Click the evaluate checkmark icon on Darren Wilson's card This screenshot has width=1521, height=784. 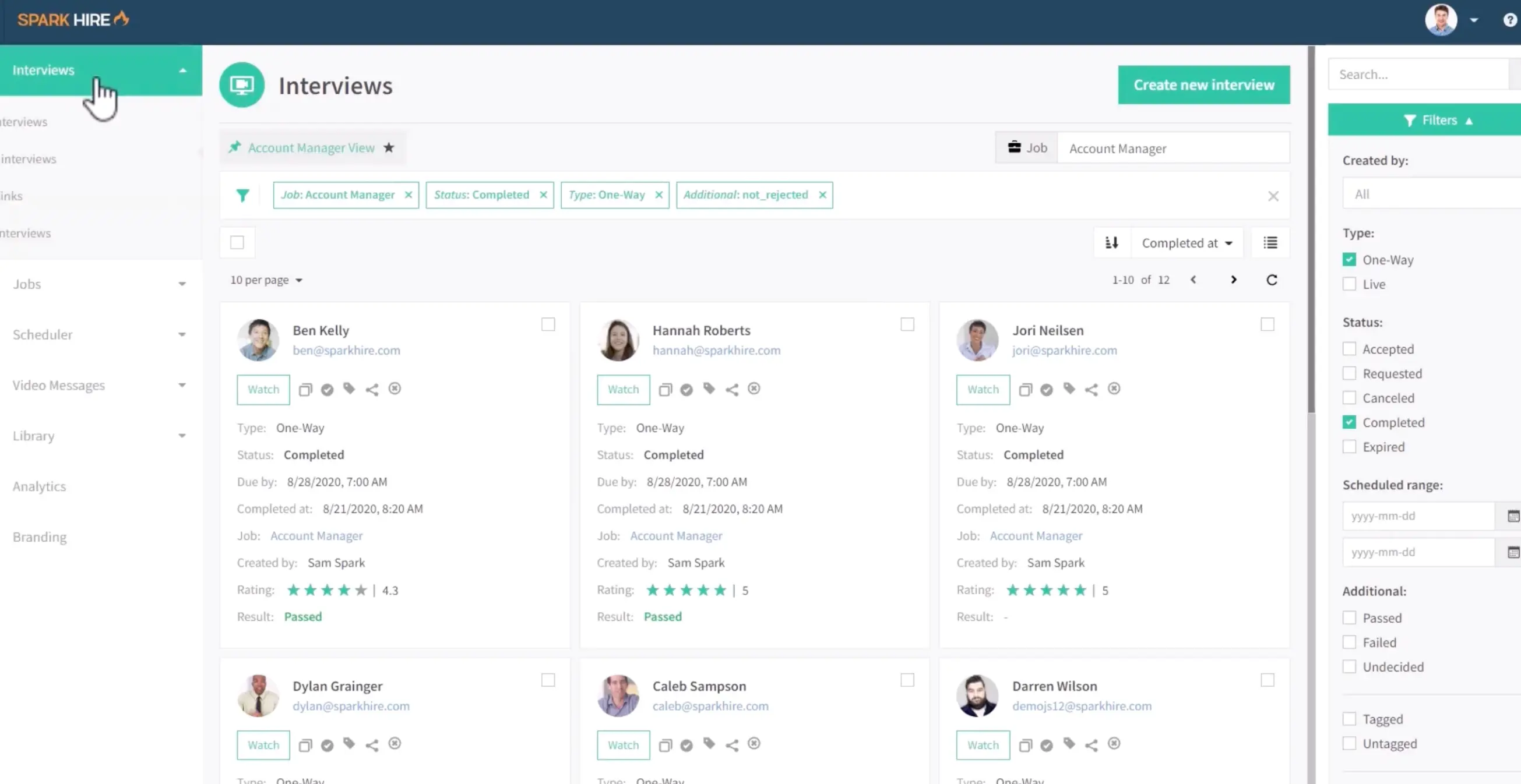pos(1047,744)
